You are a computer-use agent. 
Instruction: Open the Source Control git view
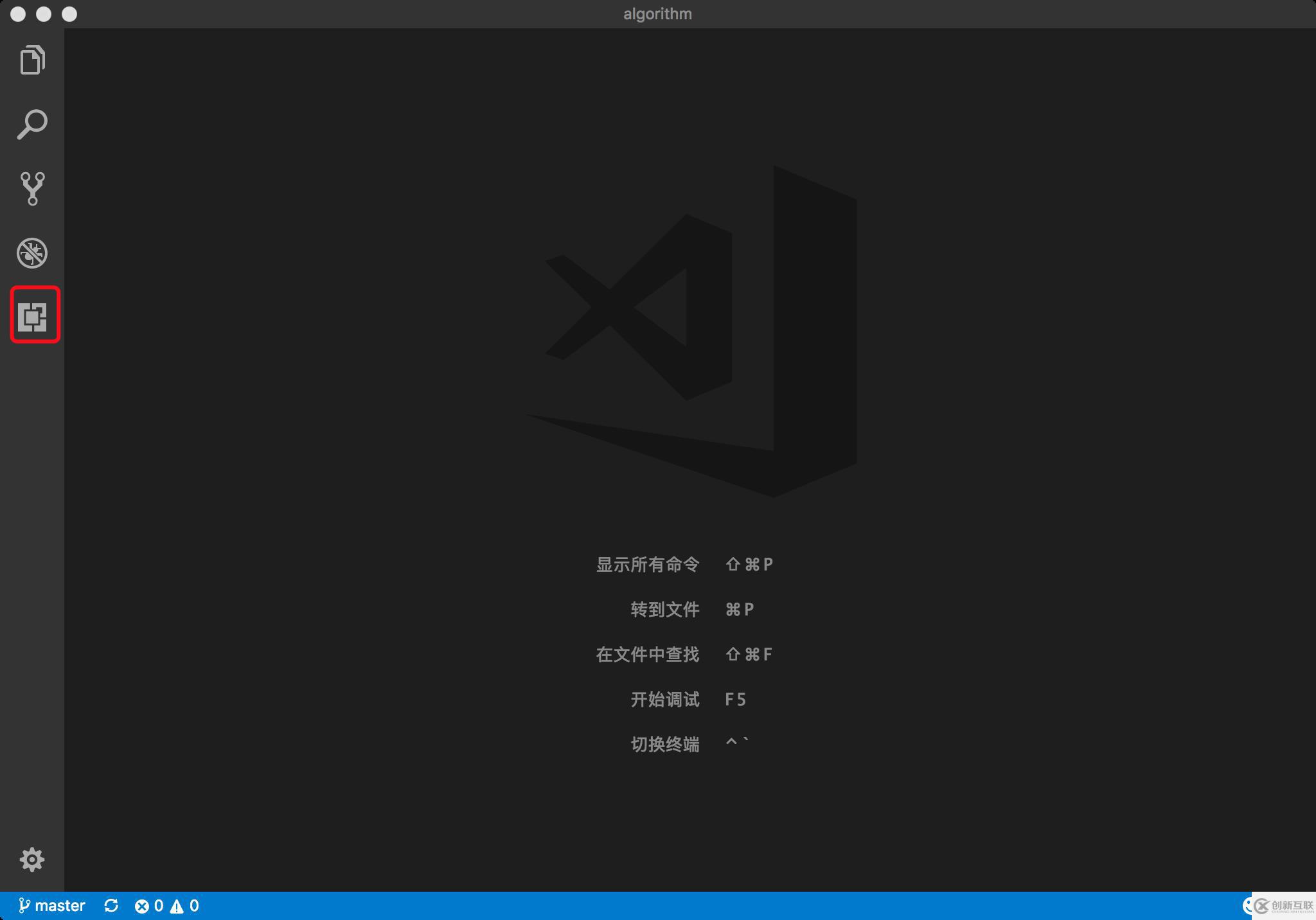pyautogui.click(x=32, y=188)
